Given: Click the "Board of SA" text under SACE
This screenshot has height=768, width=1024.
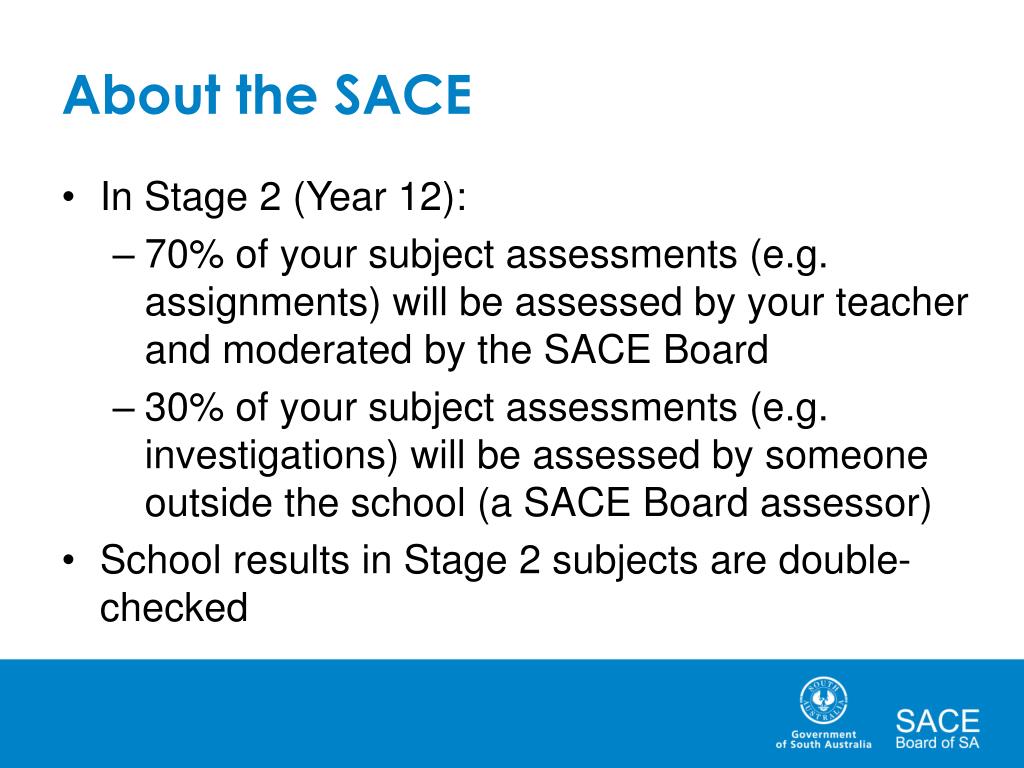Looking at the screenshot, I should coord(937,743).
